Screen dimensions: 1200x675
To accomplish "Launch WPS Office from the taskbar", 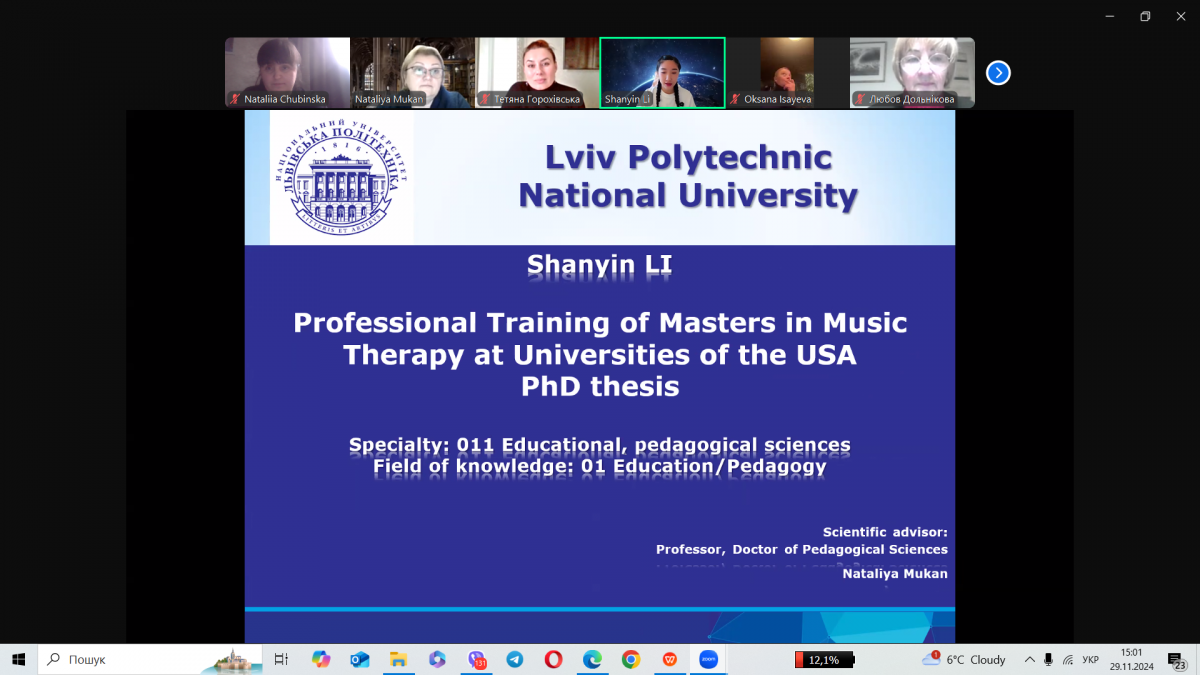I will 670,660.
